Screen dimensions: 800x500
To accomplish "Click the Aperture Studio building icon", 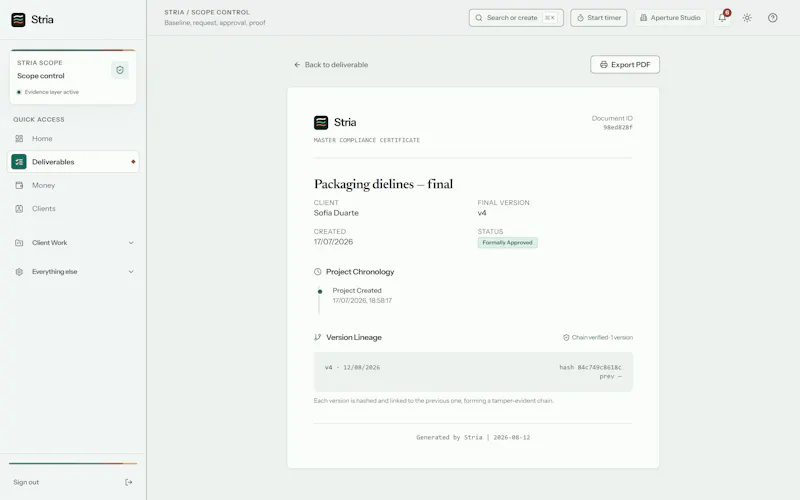I will tap(643, 18).
